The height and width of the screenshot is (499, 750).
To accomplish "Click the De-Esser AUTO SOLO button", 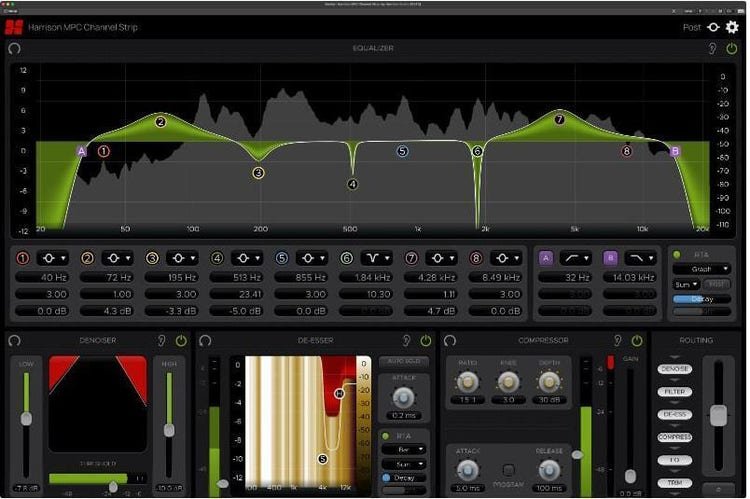I will 404,361.
